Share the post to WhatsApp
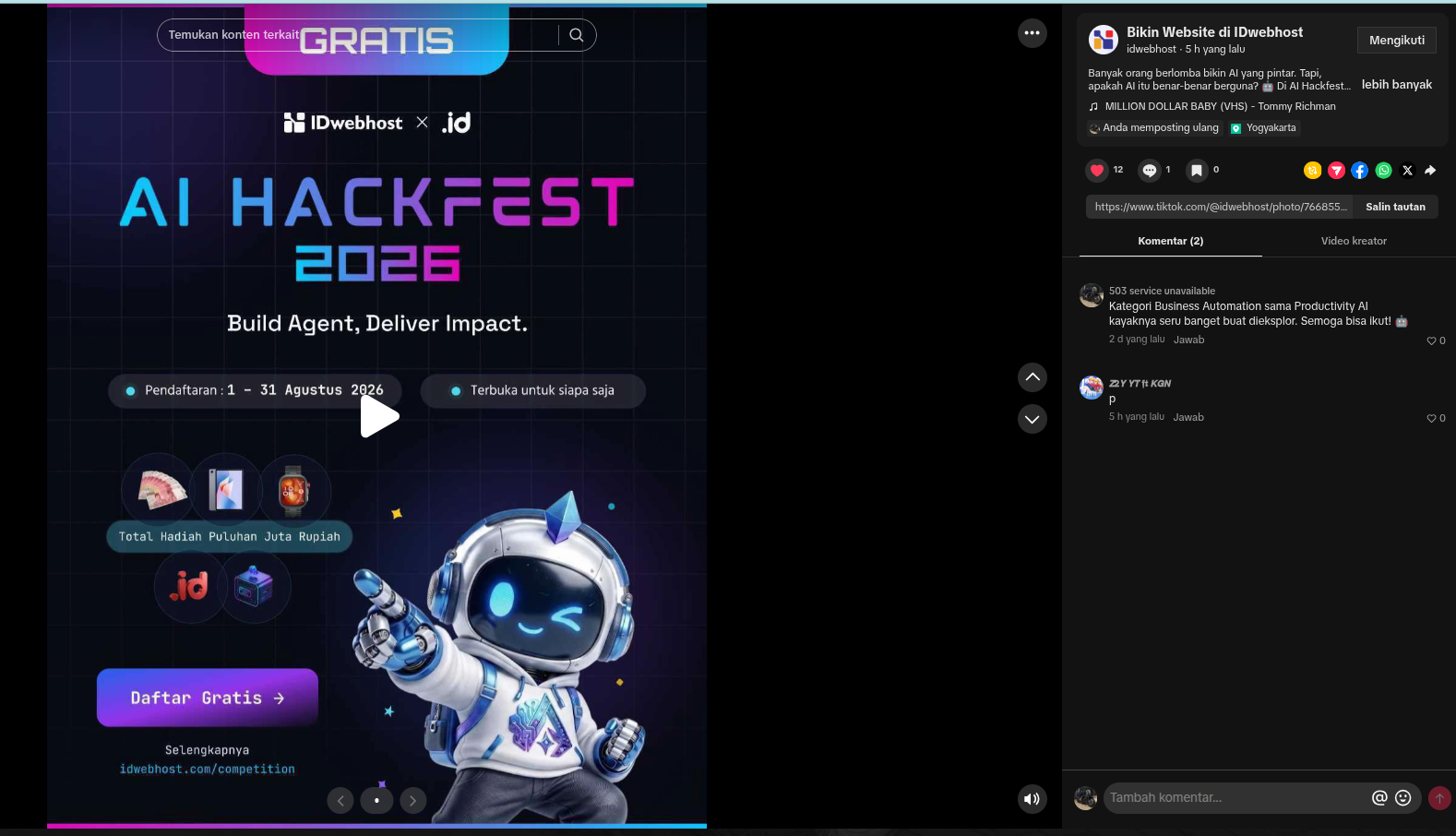Screen dimensions: 1456x836 pyautogui.click(x=1384, y=170)
